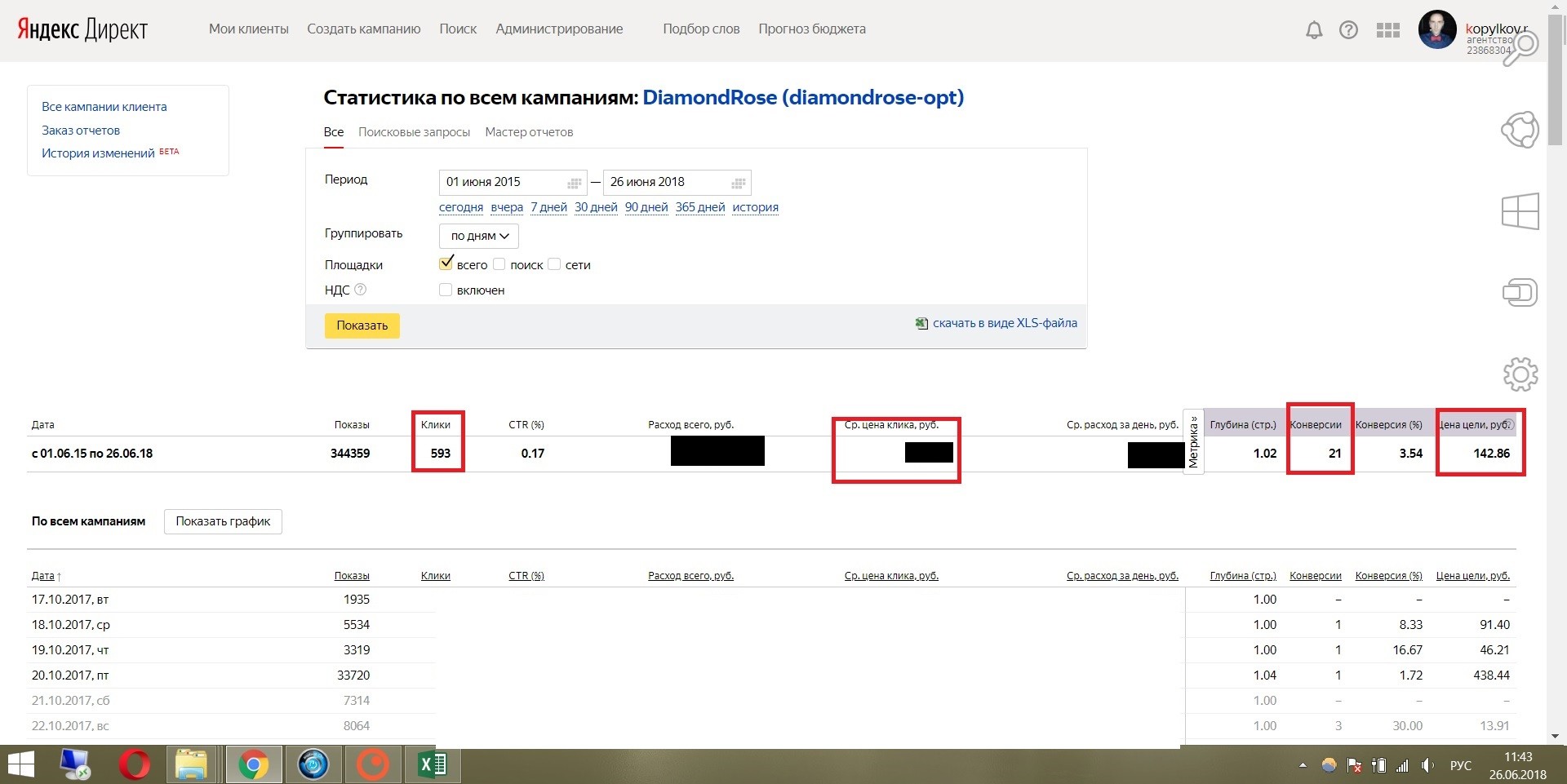Click the Windows logo icon on right sidebar
The width and height of the screenshot is (1567, 784).
pyautogui.click(x=1520, y=211)
